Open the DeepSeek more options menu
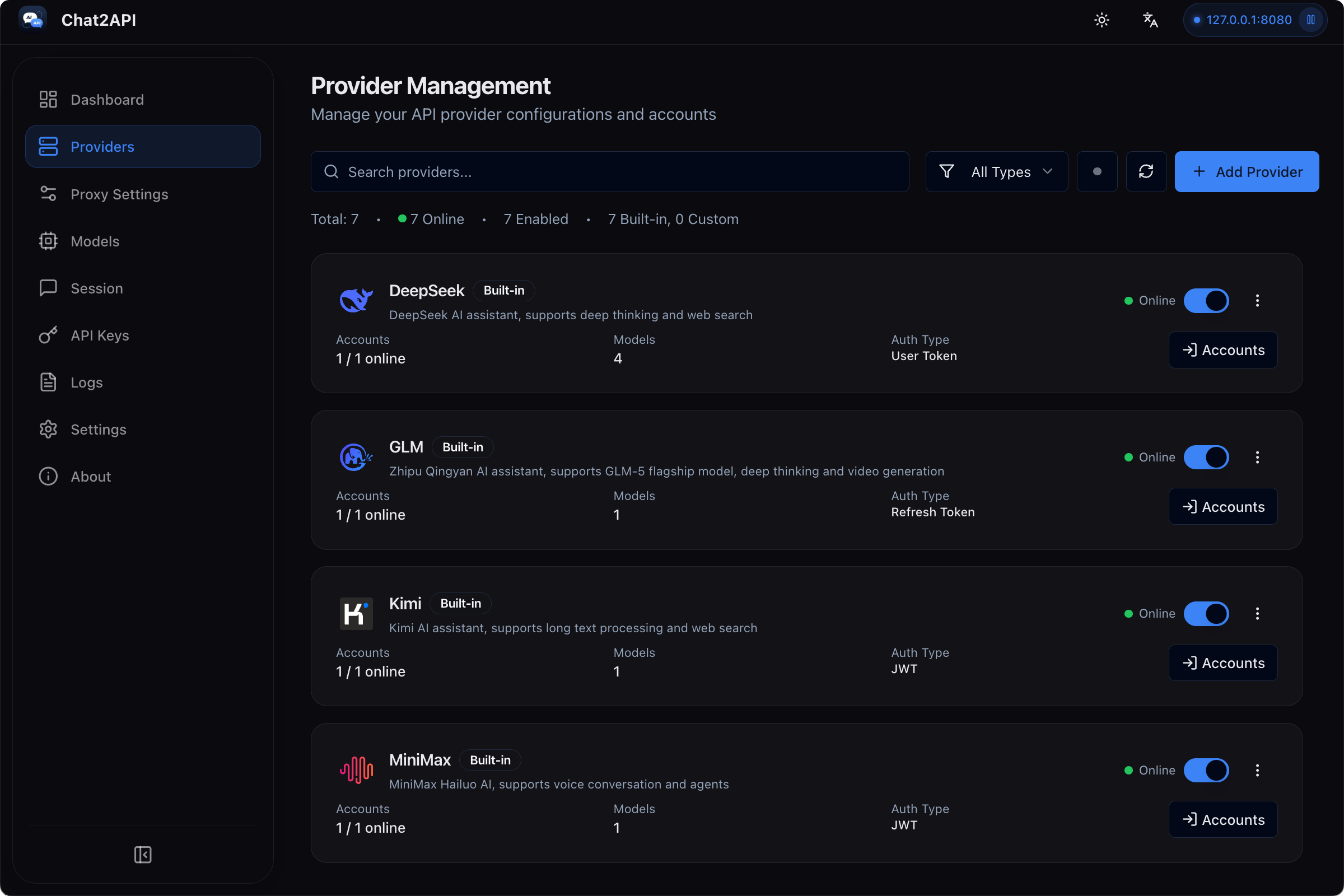 (x=1257, y=301)
